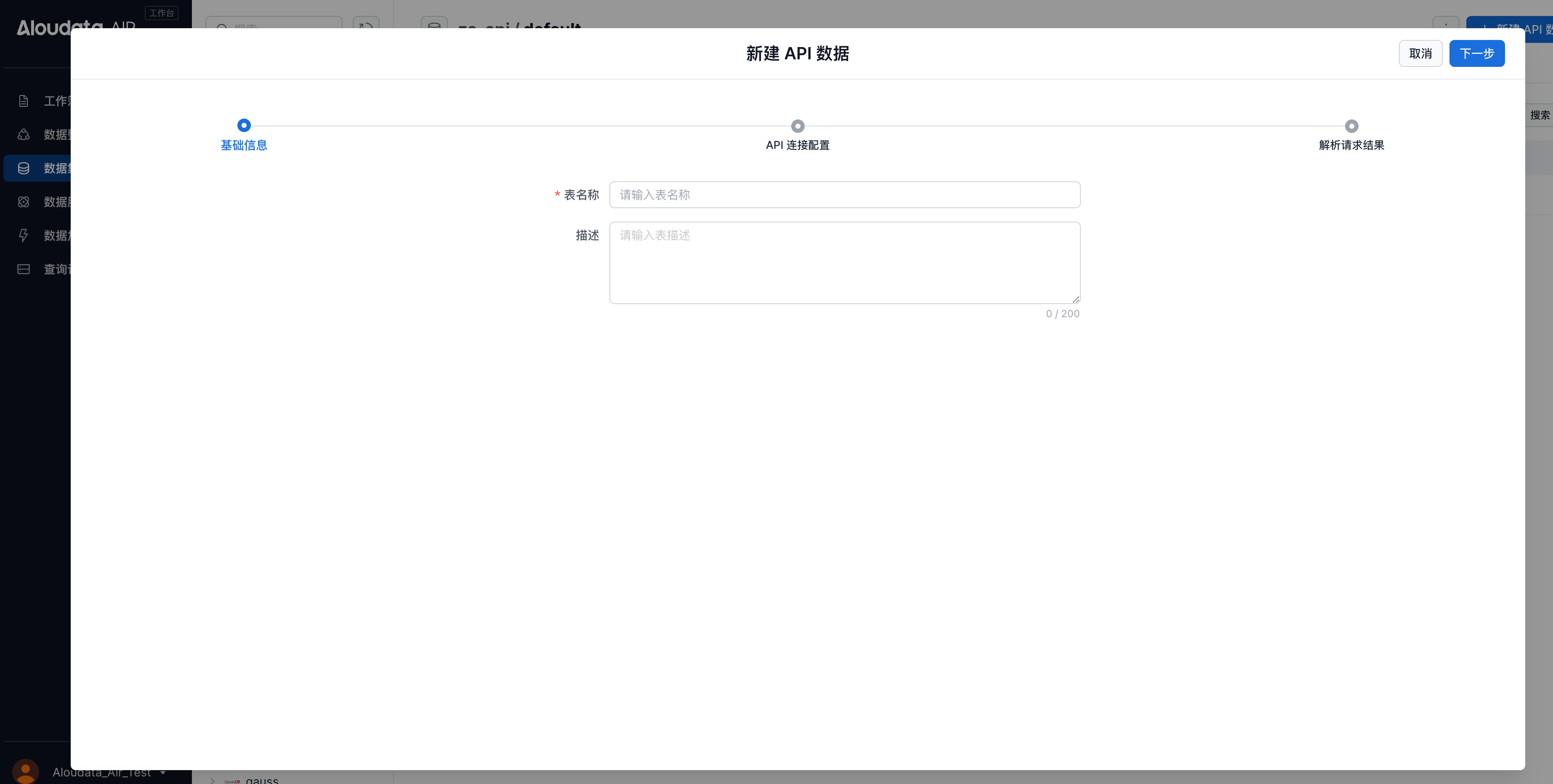1553x784 pixels.
Task: Grab the 描述 textarea resize handle
Action: [1075, 299]
